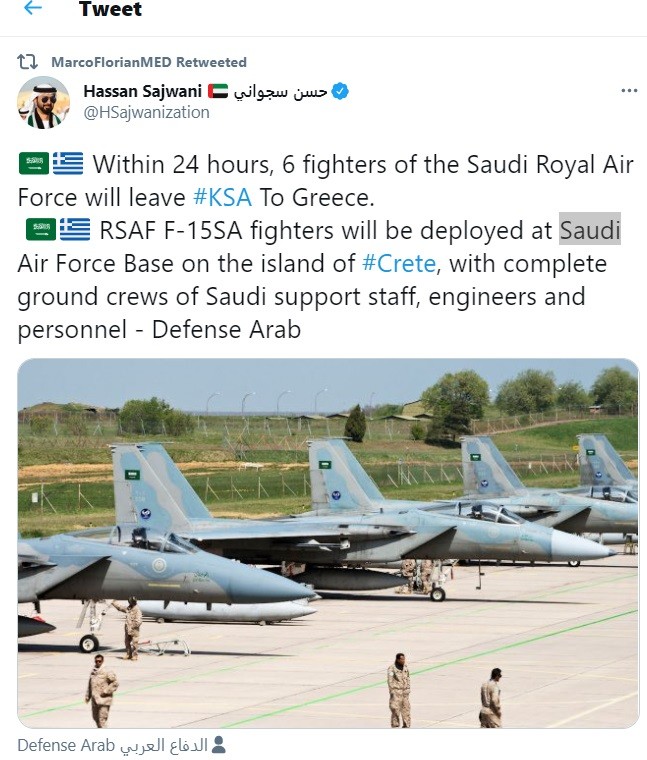The image size is (647, 760).
Task: Open Hassan Sajwani's profile avatar
Action: pyautogui.click(x=44, y=102)
